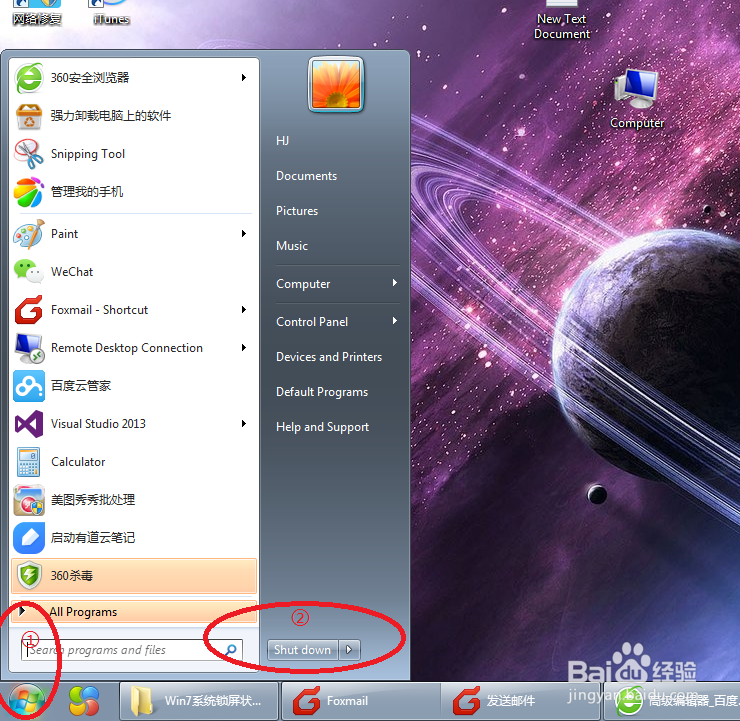
Task: Launch the Calculator icon
Action: pos(29,462)
